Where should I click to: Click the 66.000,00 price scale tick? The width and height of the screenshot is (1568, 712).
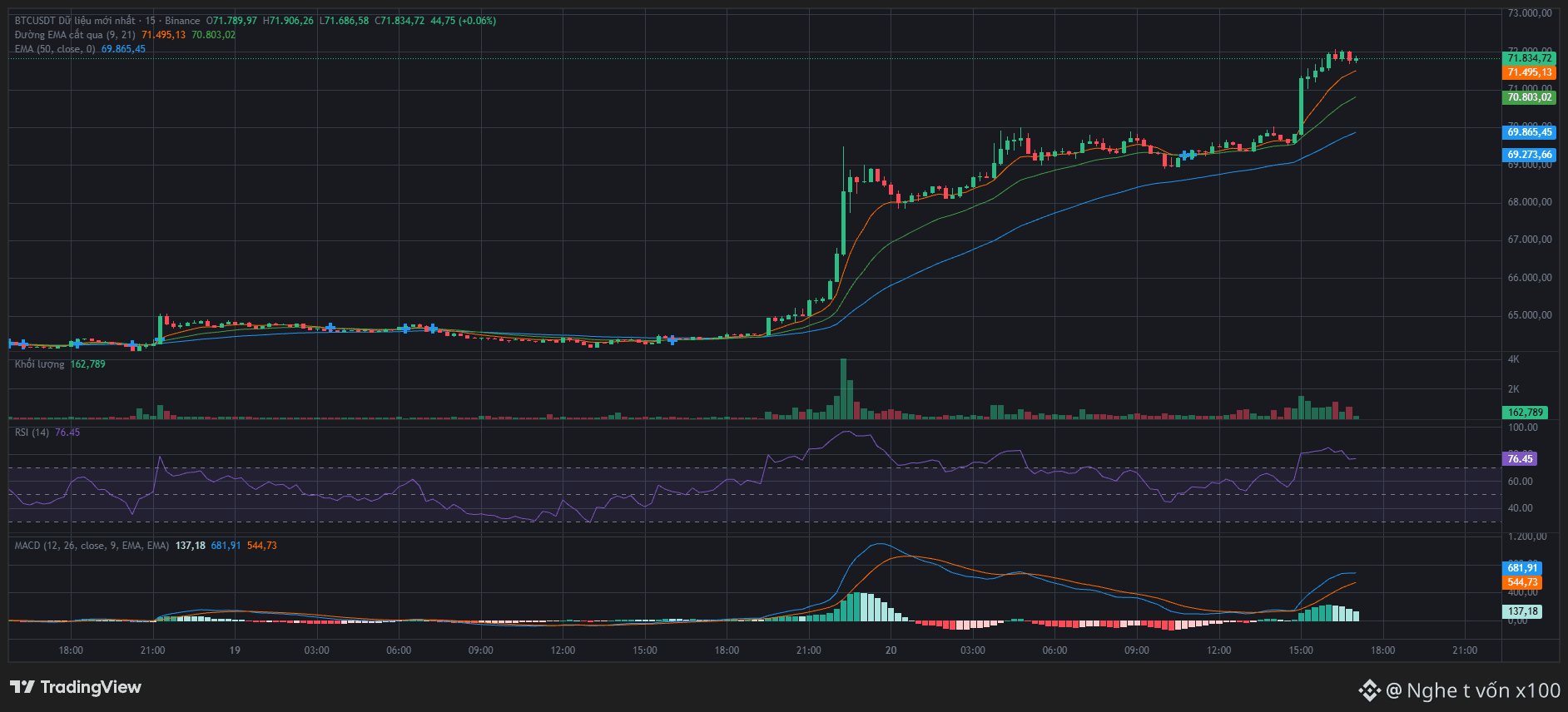point(1530,278)
